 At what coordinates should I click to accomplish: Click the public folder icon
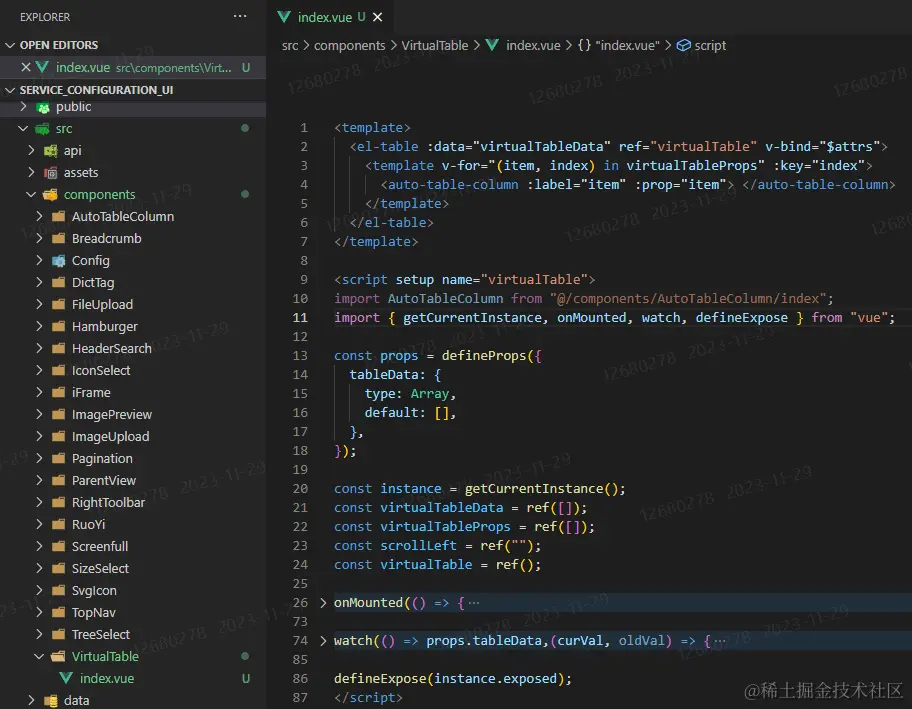(42, 107)
